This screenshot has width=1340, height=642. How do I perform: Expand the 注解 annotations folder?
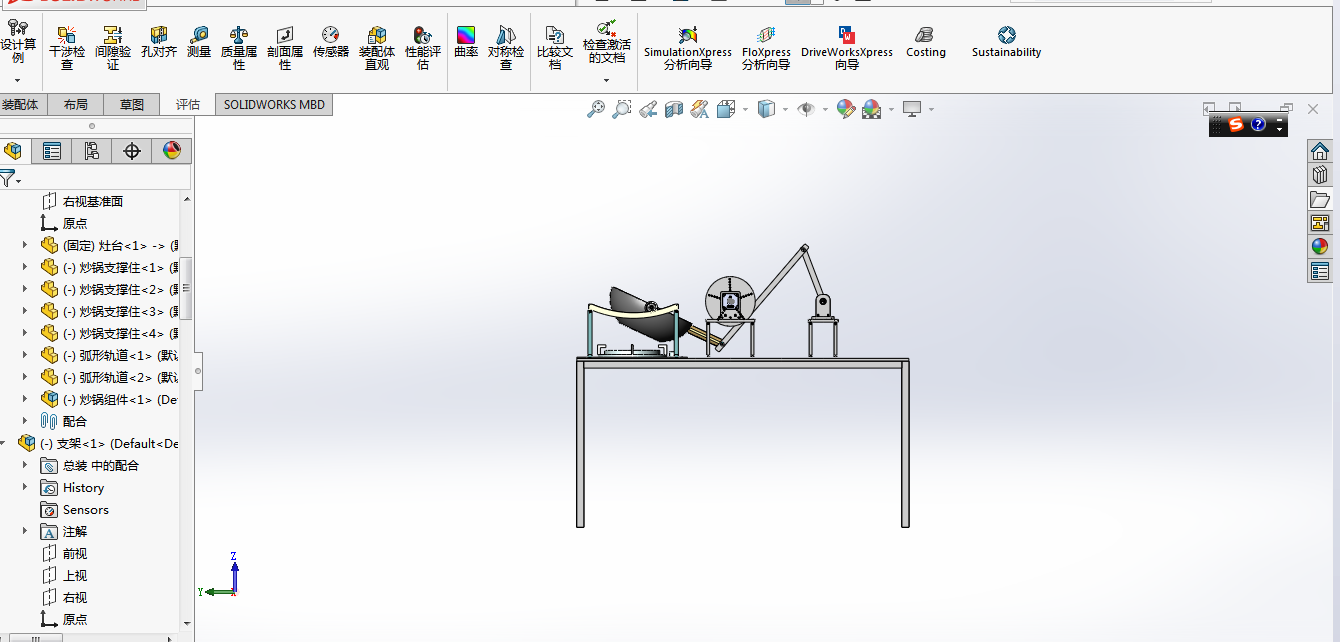point(25,531)
